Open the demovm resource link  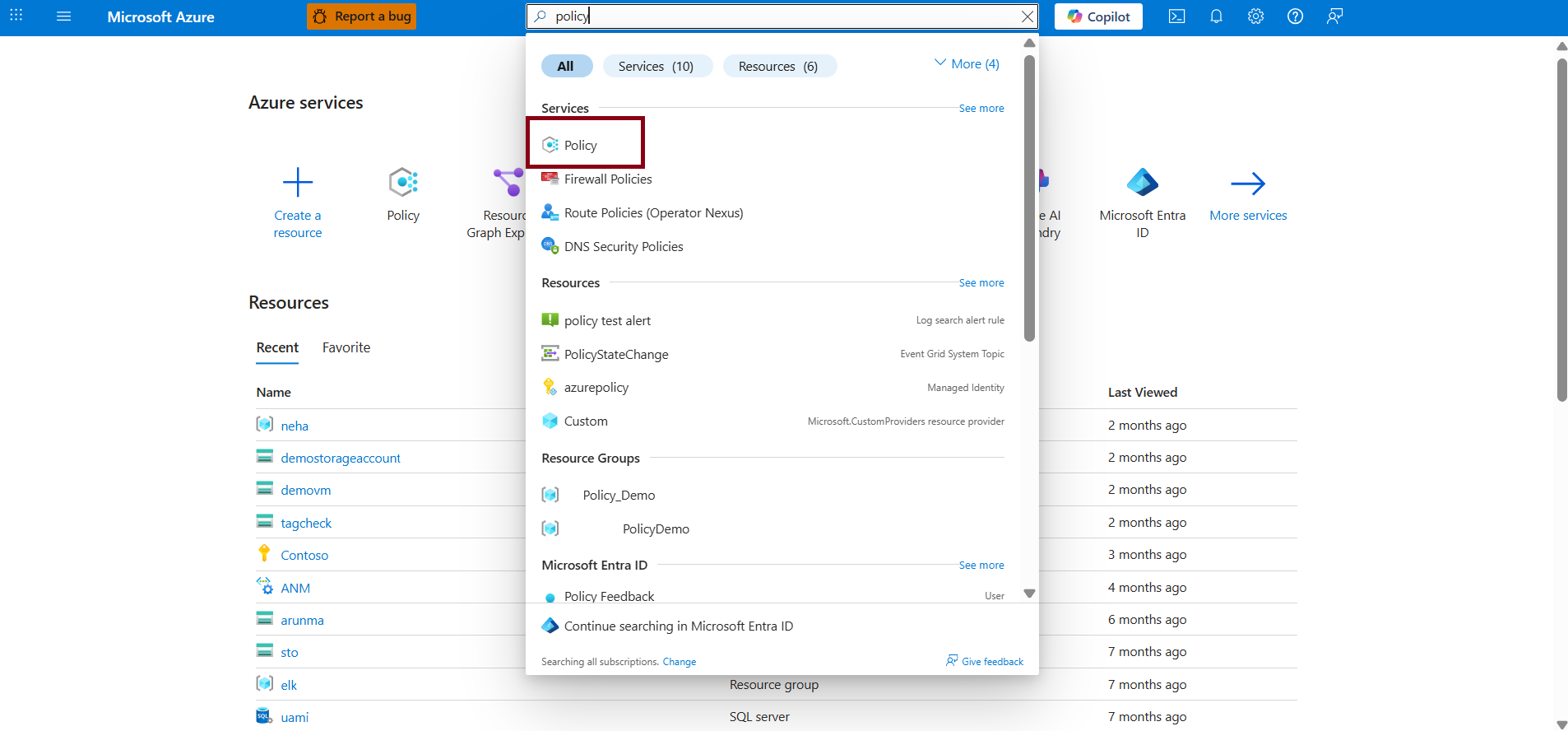coord(306,490)
